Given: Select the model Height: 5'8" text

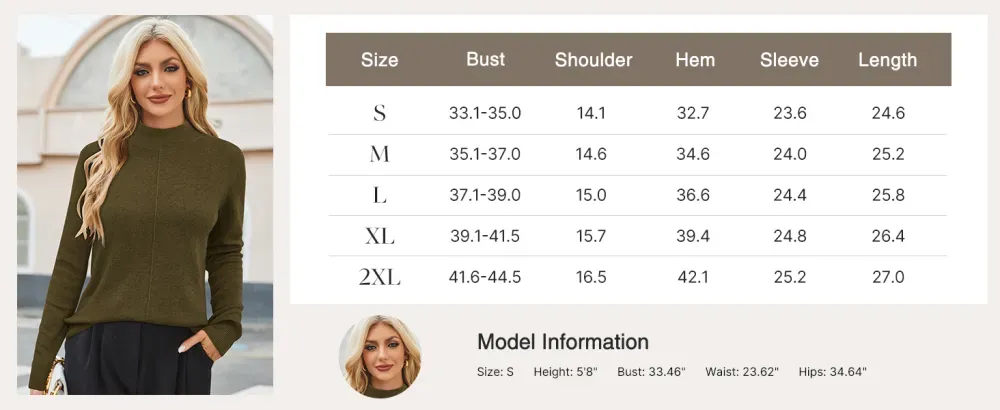Looking at the screenshot, I should [x=565, y=372].
